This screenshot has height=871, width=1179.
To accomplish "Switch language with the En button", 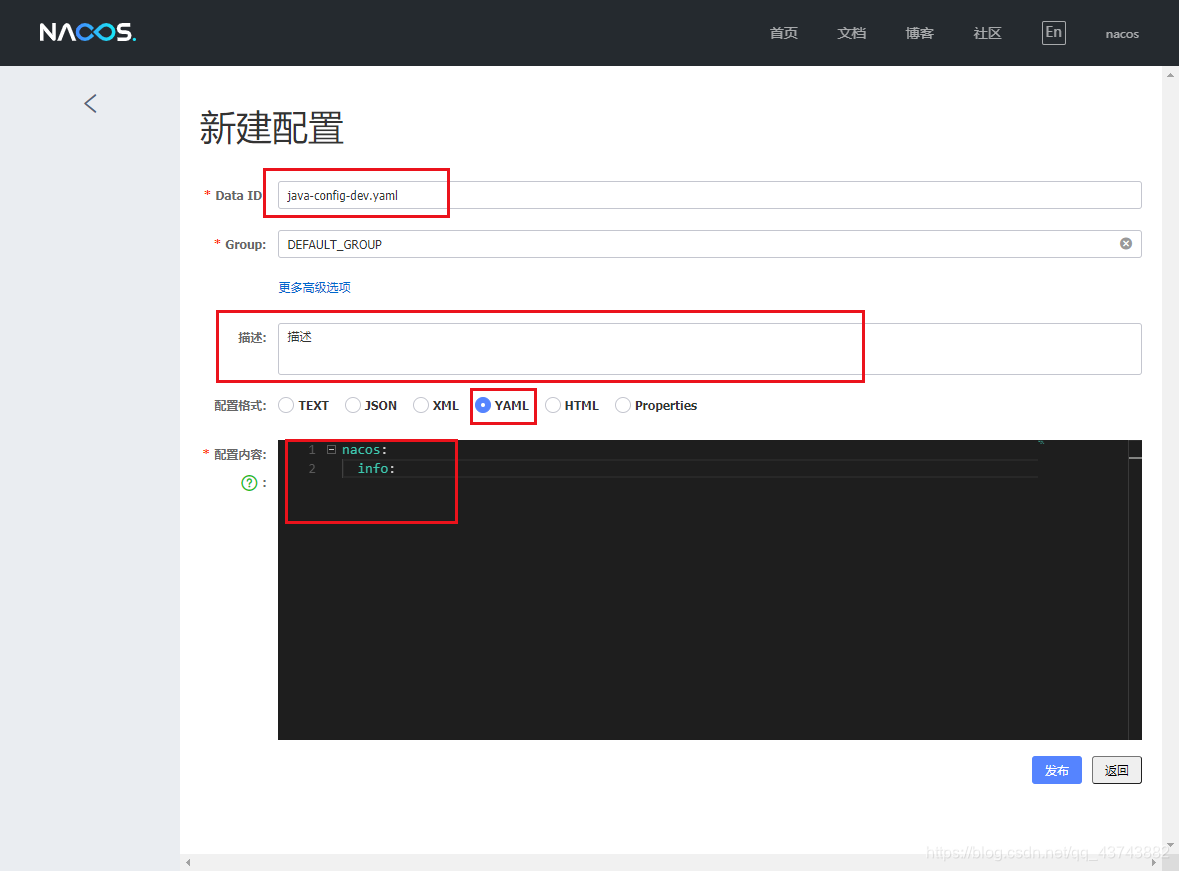I will coord(1053,32).
